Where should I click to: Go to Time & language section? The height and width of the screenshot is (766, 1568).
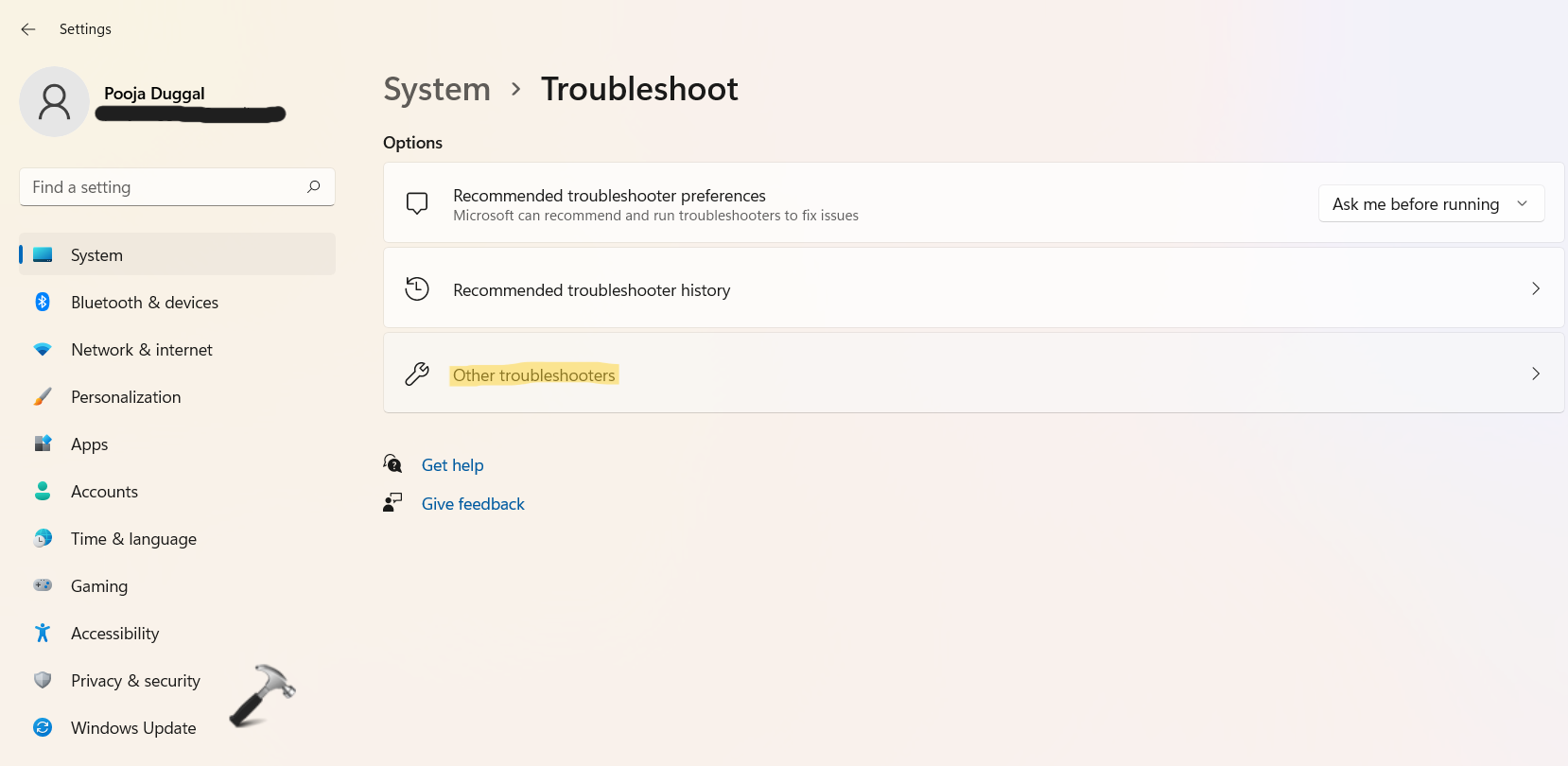click(133, 539)
